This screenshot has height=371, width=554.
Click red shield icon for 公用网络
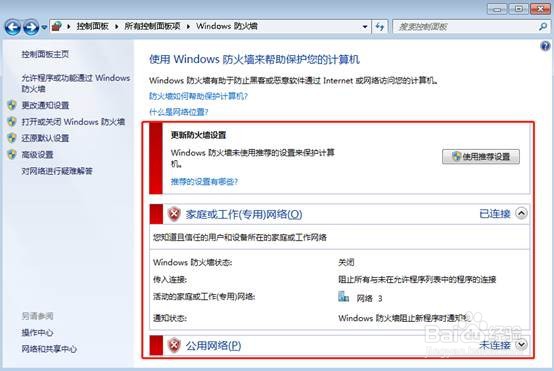174,345
